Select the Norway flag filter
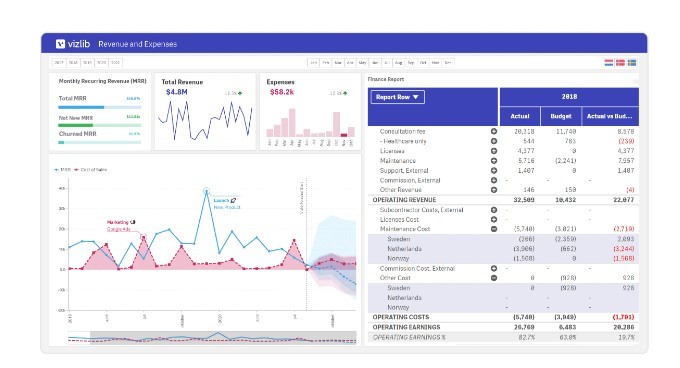This screenshot has height=368, width=680. [621, 63]
